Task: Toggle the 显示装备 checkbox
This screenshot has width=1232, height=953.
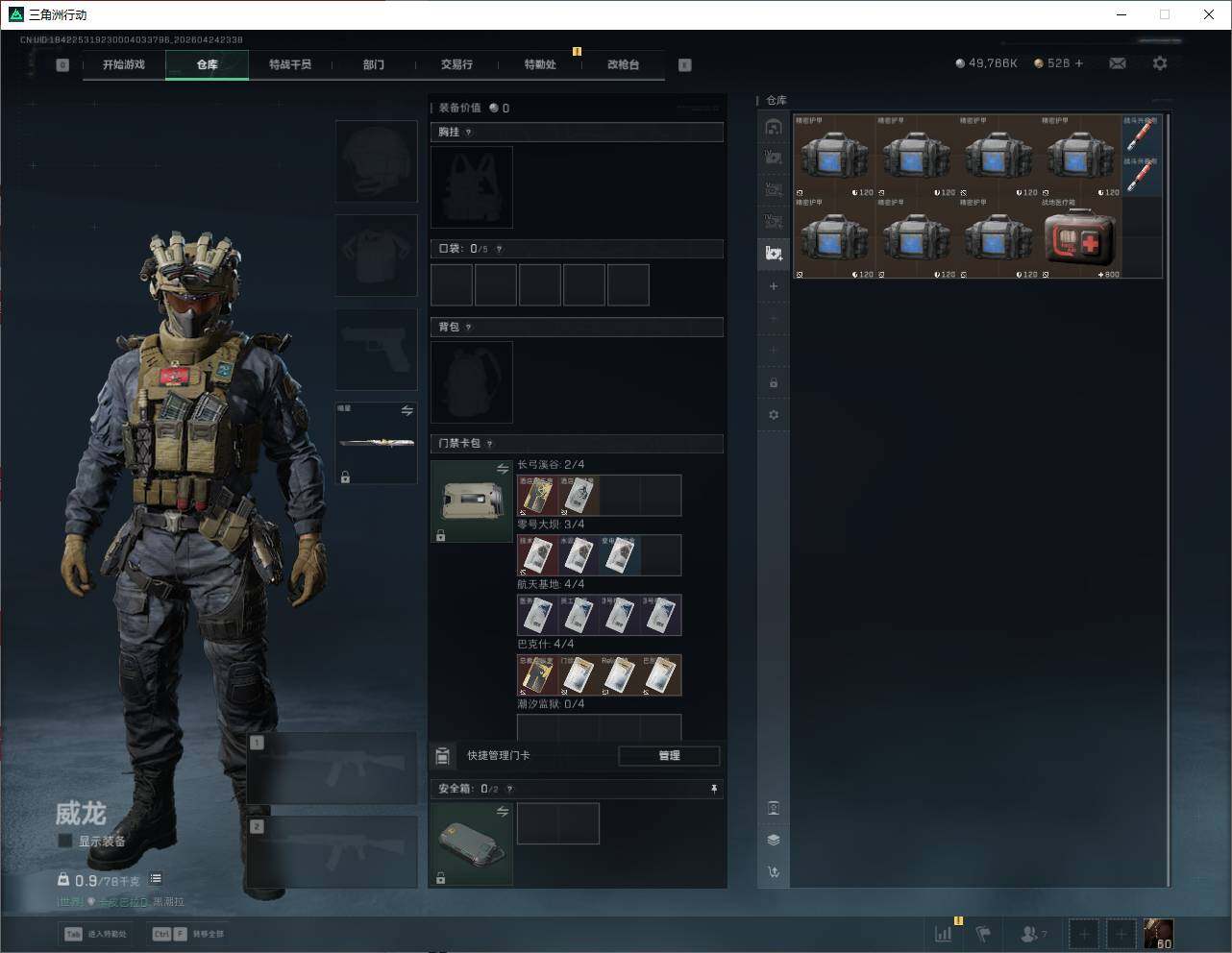Action: (65, 841)
